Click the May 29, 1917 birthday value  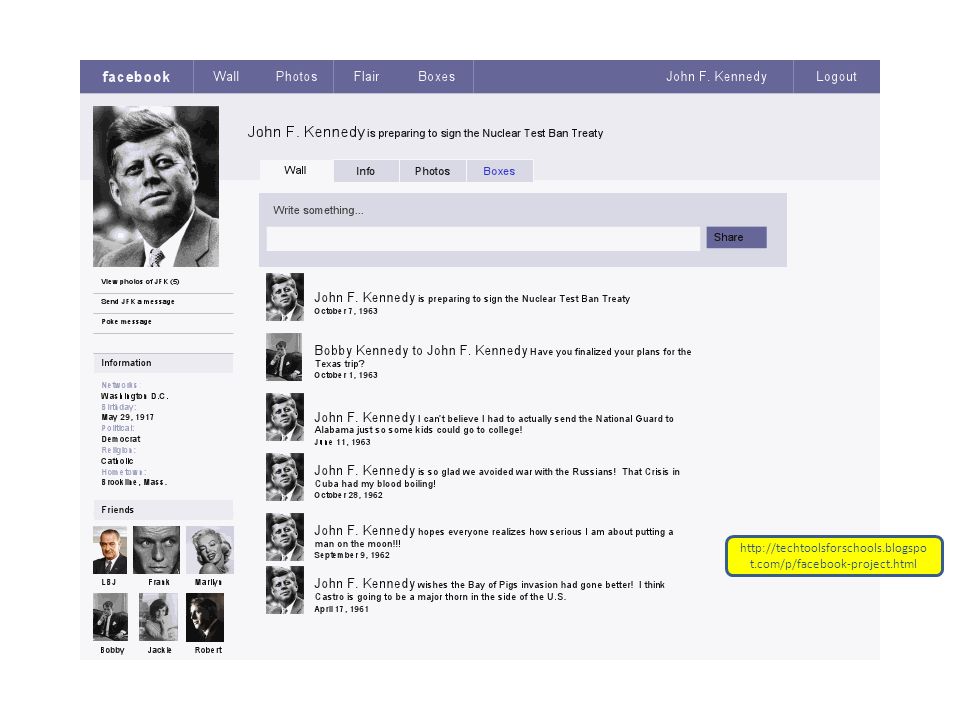point(127,417)
